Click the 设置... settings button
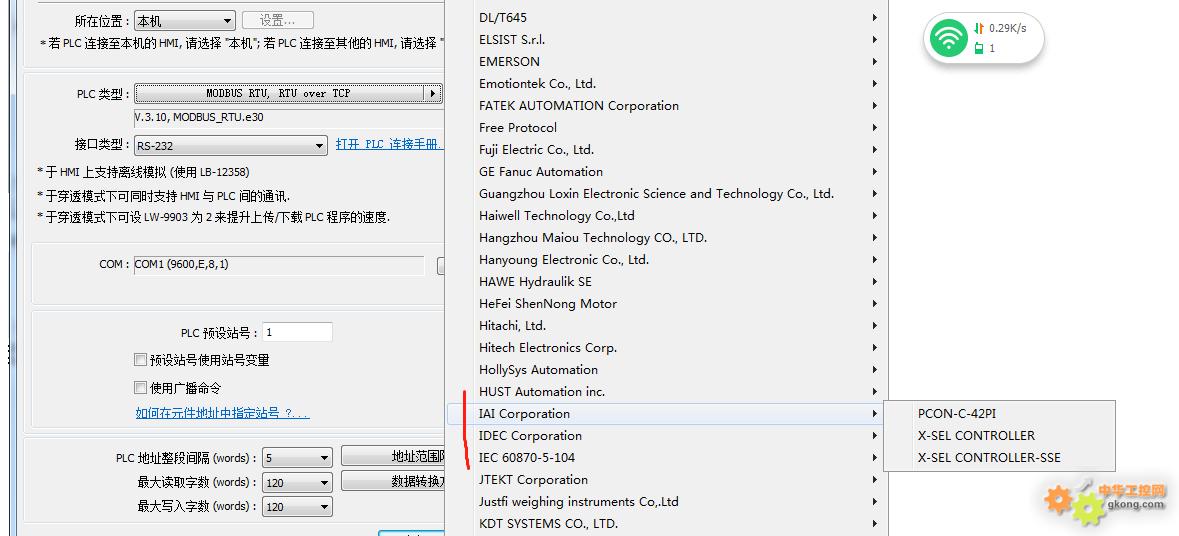 tap(277, 21)
